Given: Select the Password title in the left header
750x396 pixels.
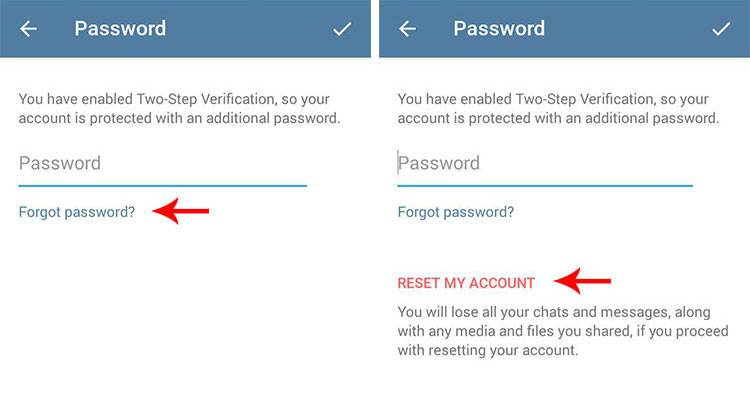Looking at the screenshot, I should point(120,29).
